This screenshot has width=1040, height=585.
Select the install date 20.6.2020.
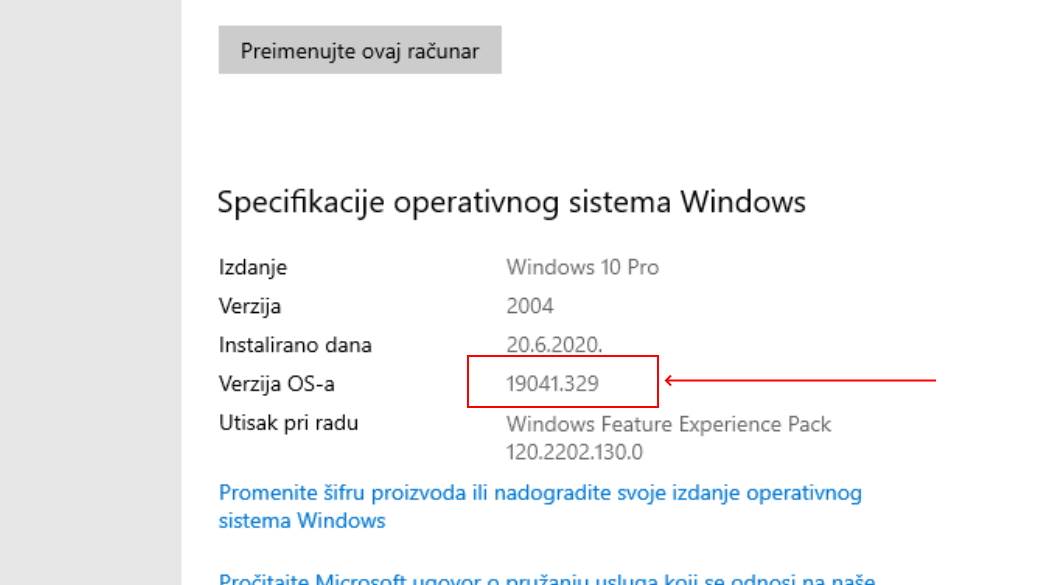pos(555,345)
